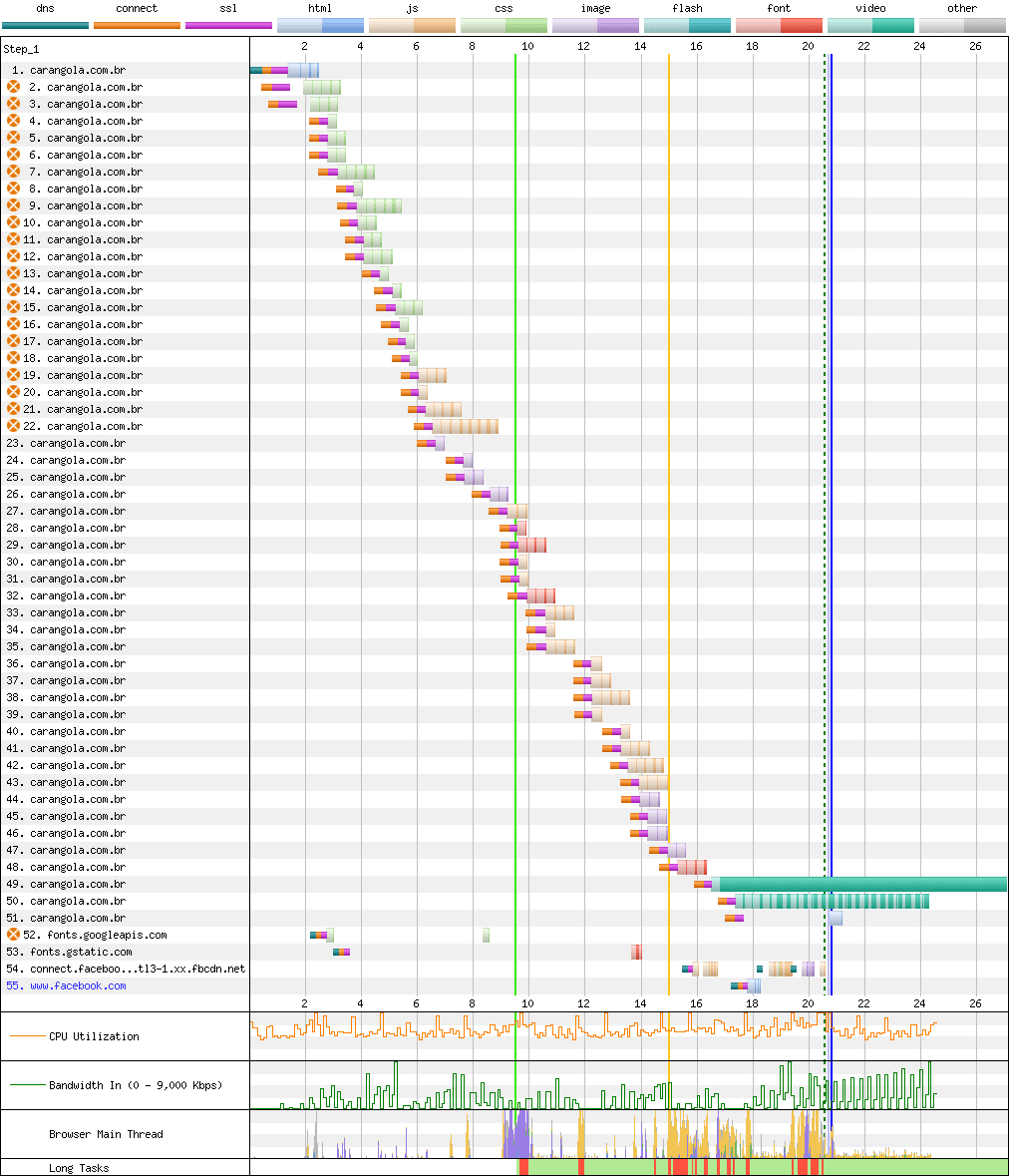This screenshot has width=1009, height=1176.
Task: Click the orange blocking icon on request 2
Action: (x=14, y=87)
